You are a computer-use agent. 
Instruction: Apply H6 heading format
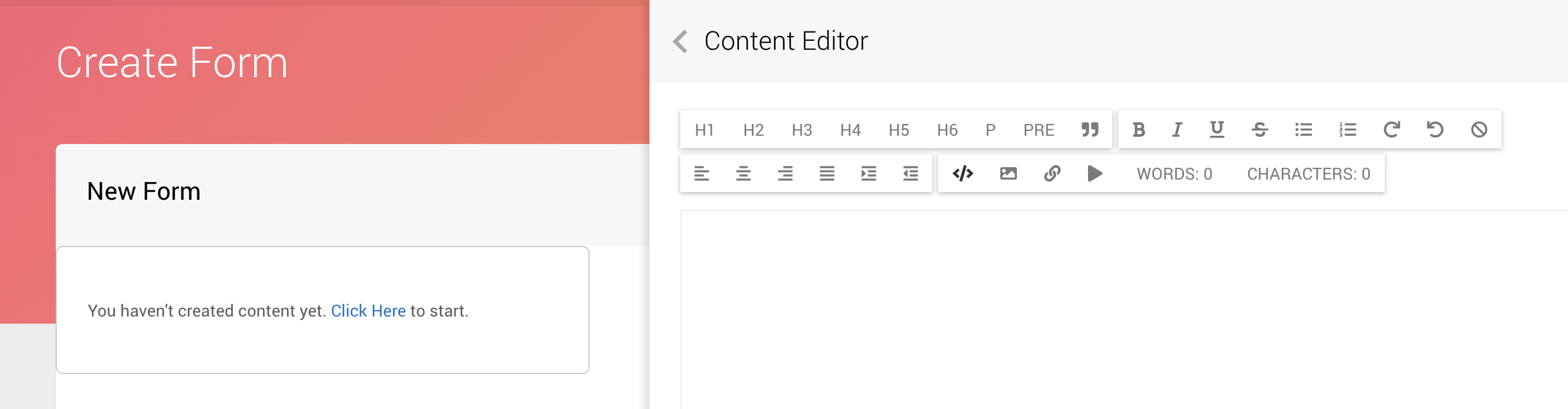tap(947, 130)
